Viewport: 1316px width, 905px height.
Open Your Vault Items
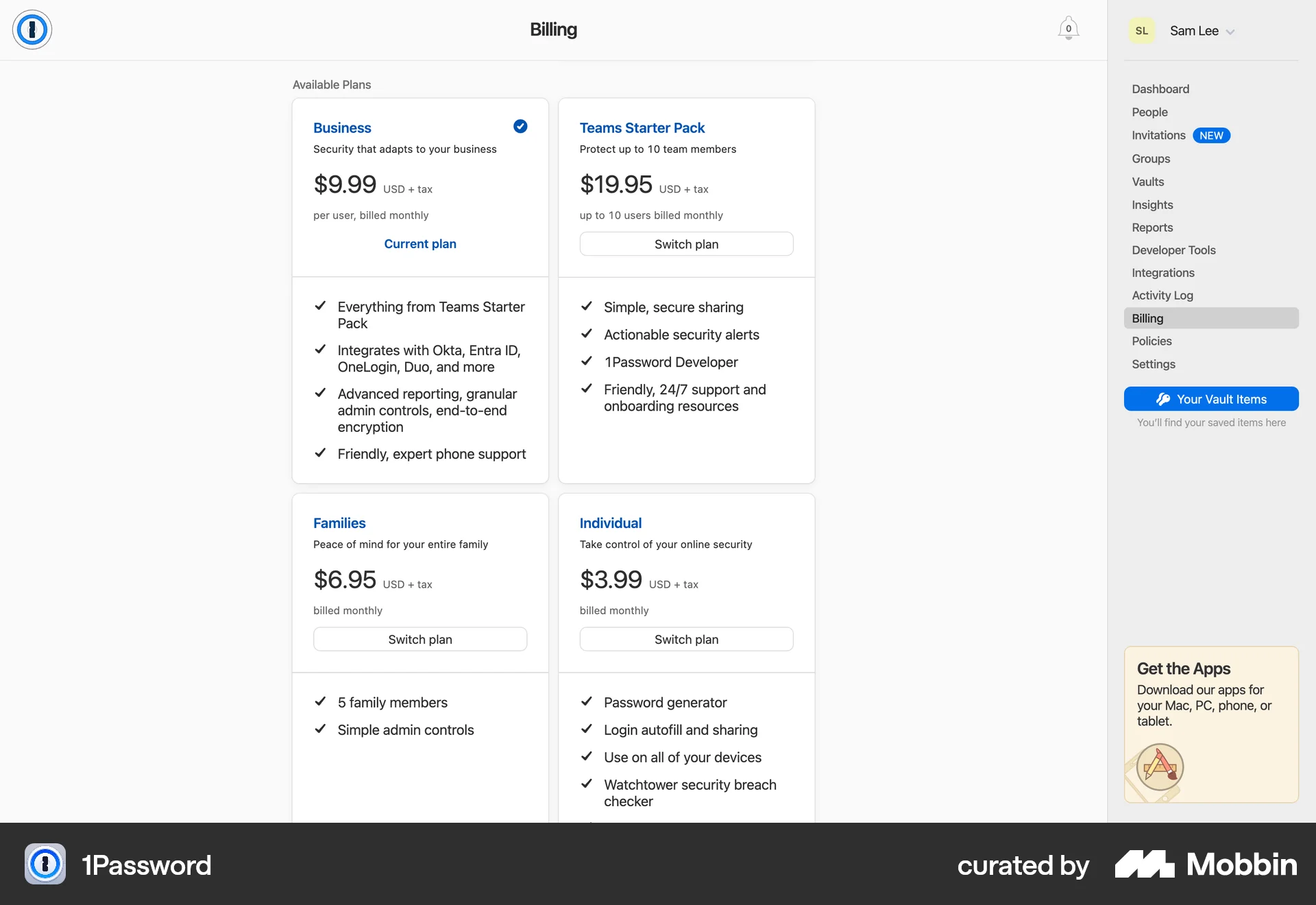tap(1211, 398)
